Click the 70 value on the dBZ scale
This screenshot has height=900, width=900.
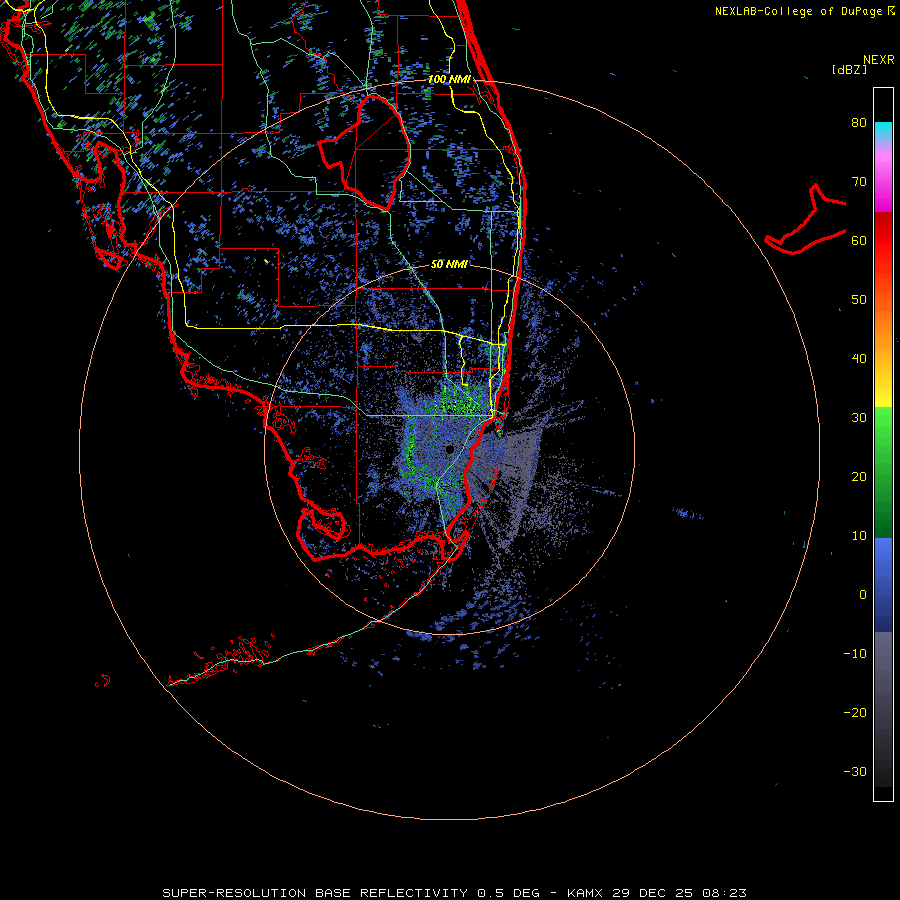[x=859, y=182]
